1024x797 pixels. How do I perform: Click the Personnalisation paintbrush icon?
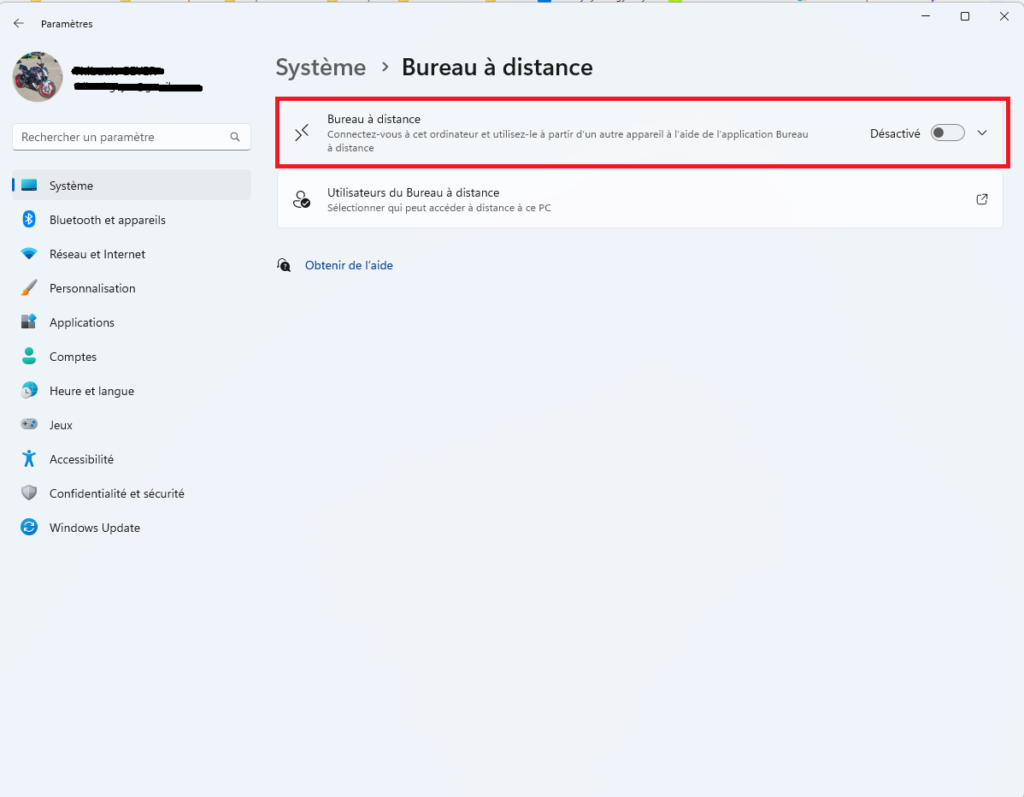pyautogui.click(x=29, y=288)
